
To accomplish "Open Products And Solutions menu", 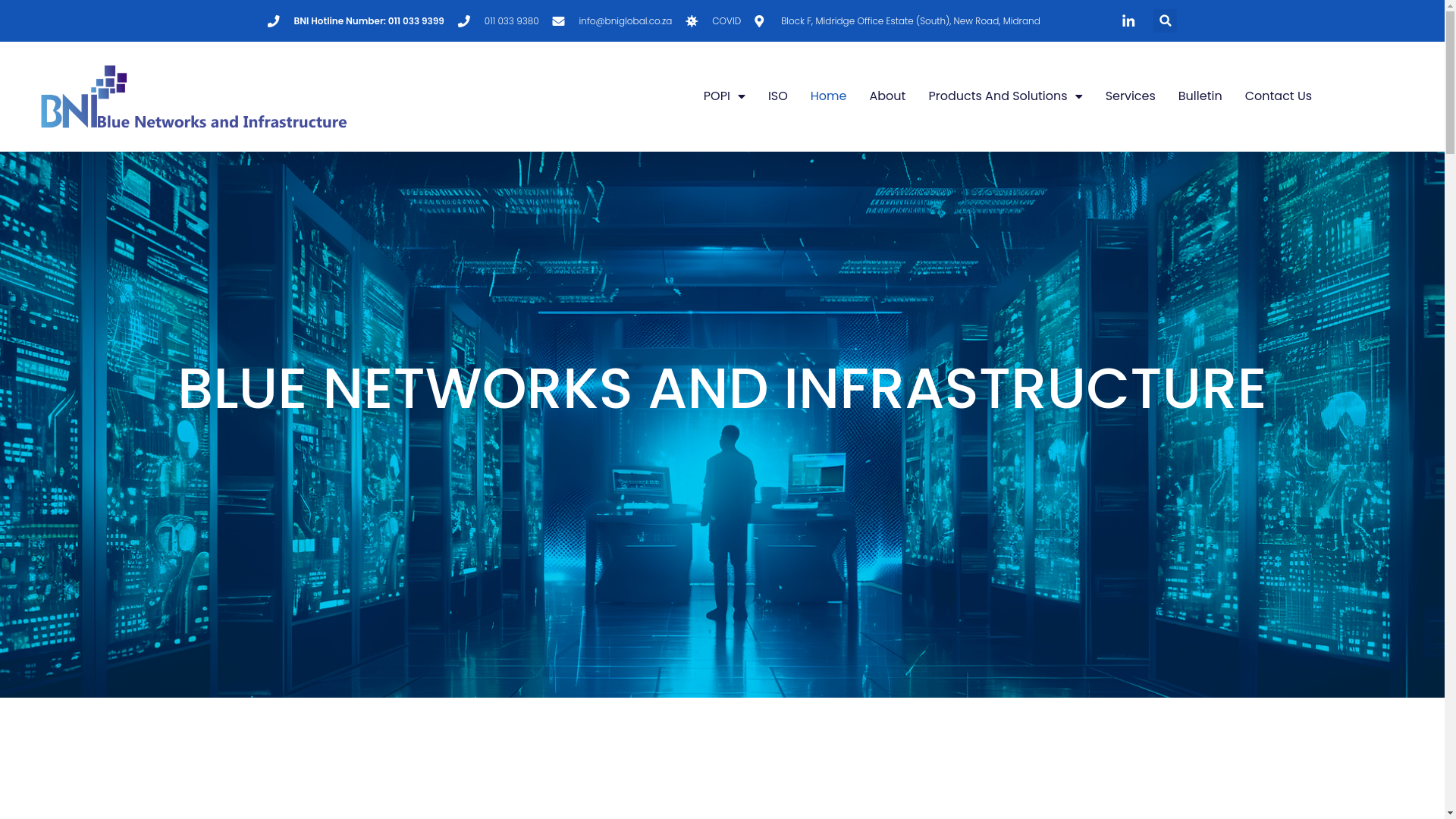I will click(997, 96).
